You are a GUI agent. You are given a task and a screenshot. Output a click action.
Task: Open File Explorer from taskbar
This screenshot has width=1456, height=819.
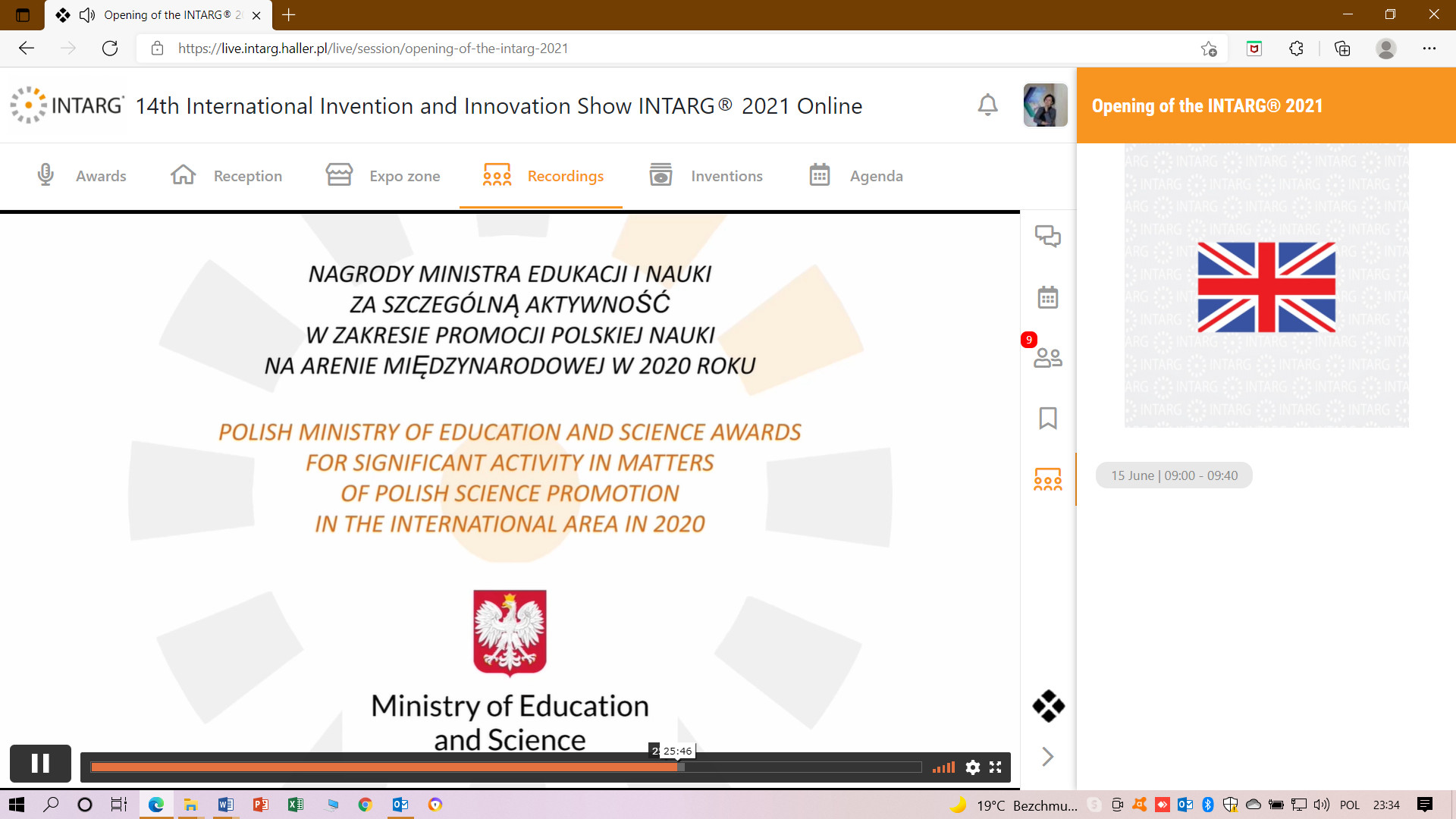click(190, 805)
